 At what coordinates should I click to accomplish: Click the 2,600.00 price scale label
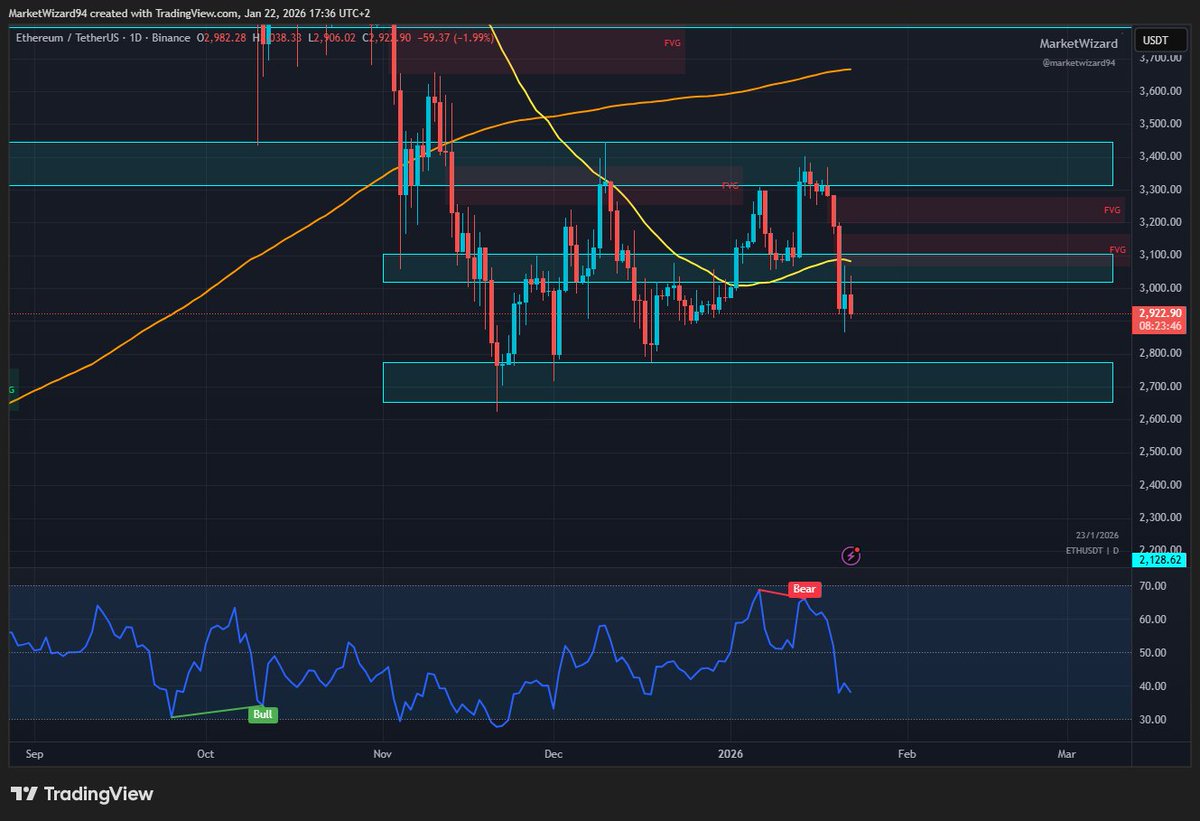coord(1160,419)
